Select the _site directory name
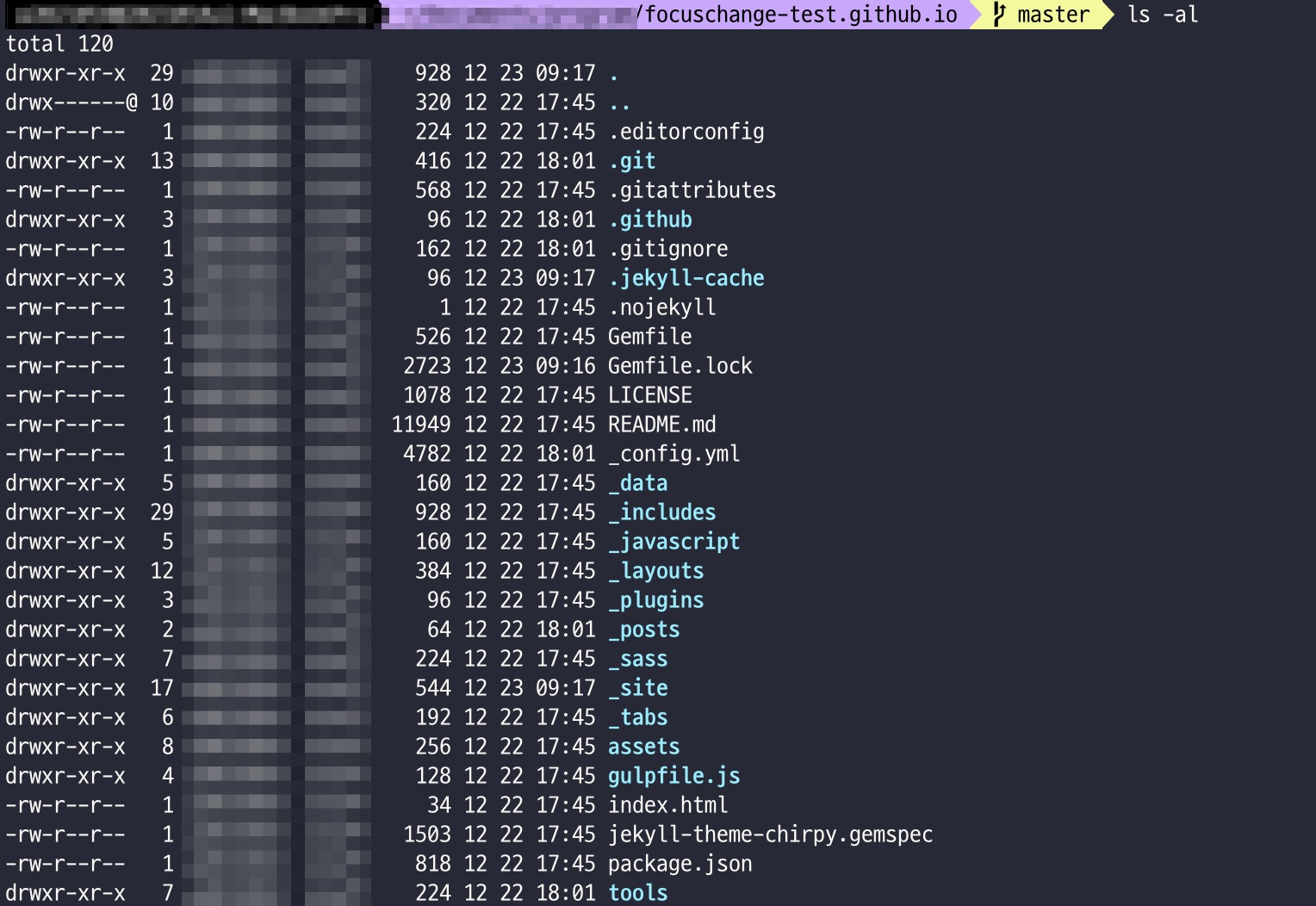The height and width of the screenshot is (906, 1316). 637,688
